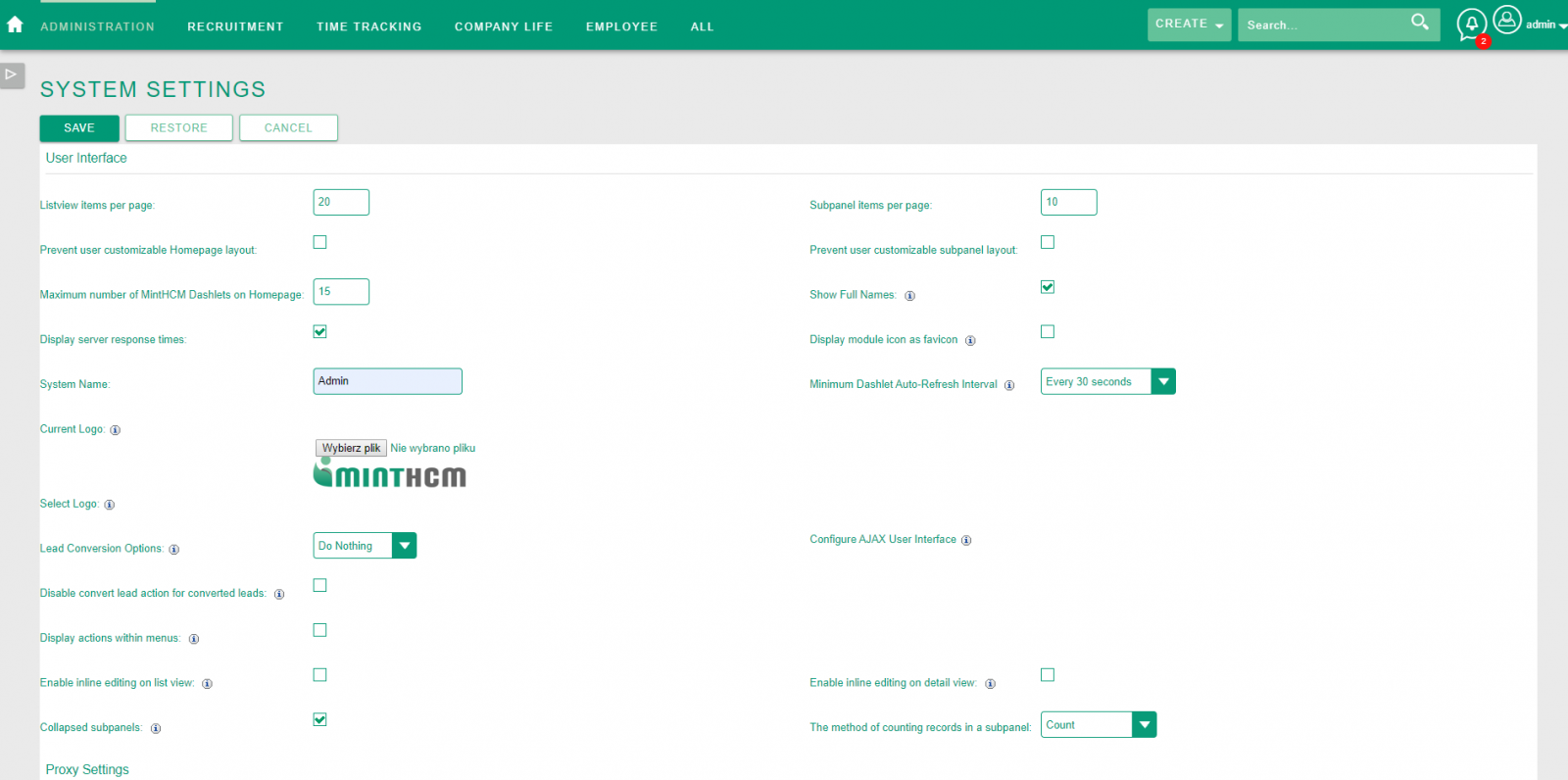Show info for Disable convert lead action

click(x=279, y=595)
